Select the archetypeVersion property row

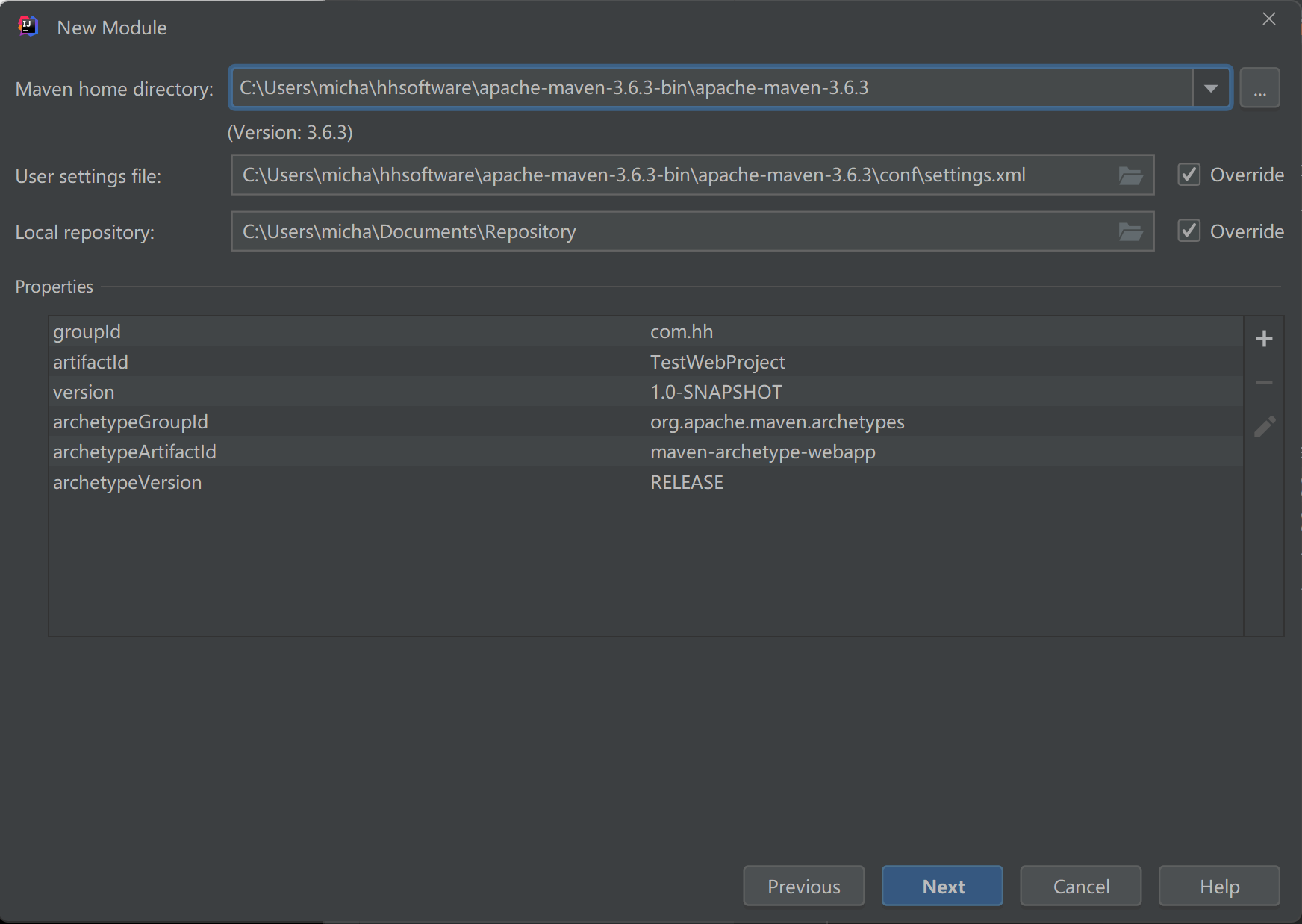coord(646,482)
